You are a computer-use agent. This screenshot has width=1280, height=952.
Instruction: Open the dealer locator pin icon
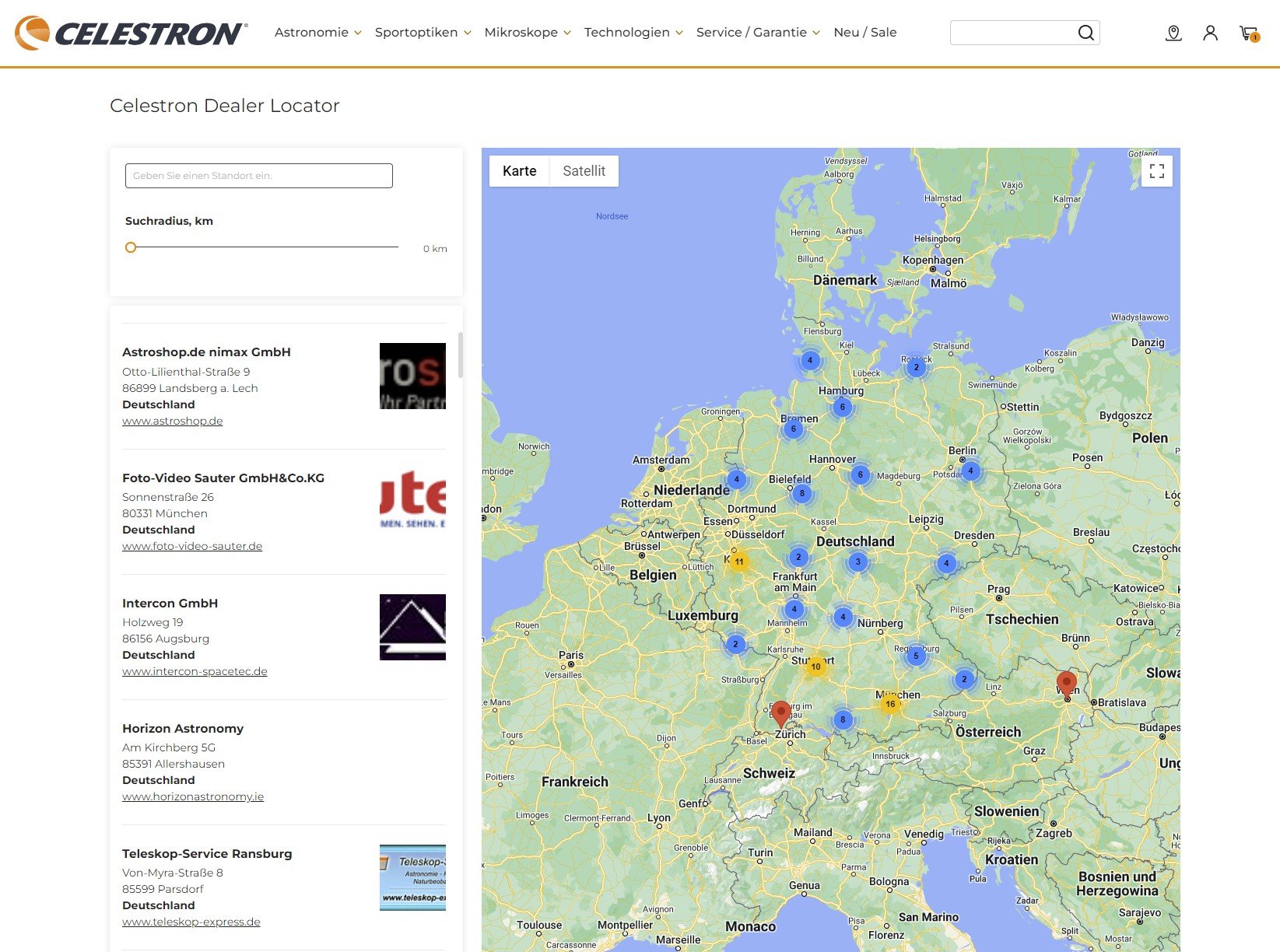pyautogui.click(x=1173, y=33)
